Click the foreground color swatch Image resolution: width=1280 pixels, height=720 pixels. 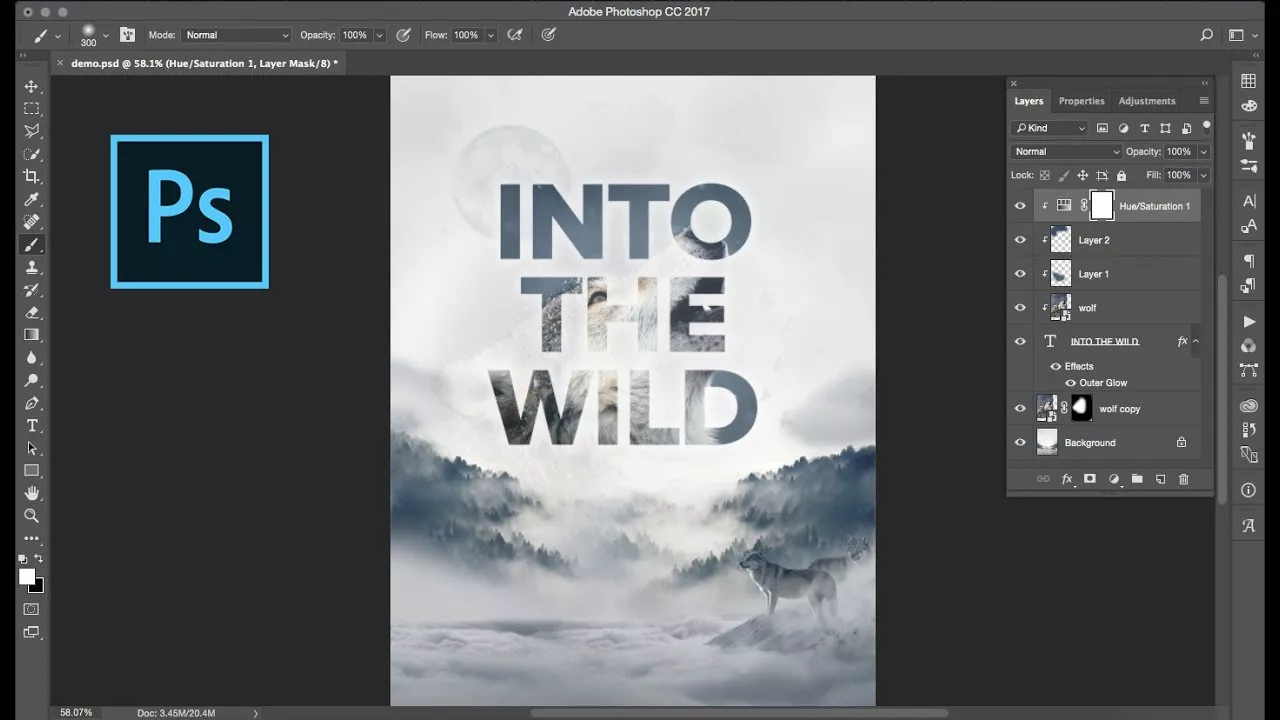point(27,577)
